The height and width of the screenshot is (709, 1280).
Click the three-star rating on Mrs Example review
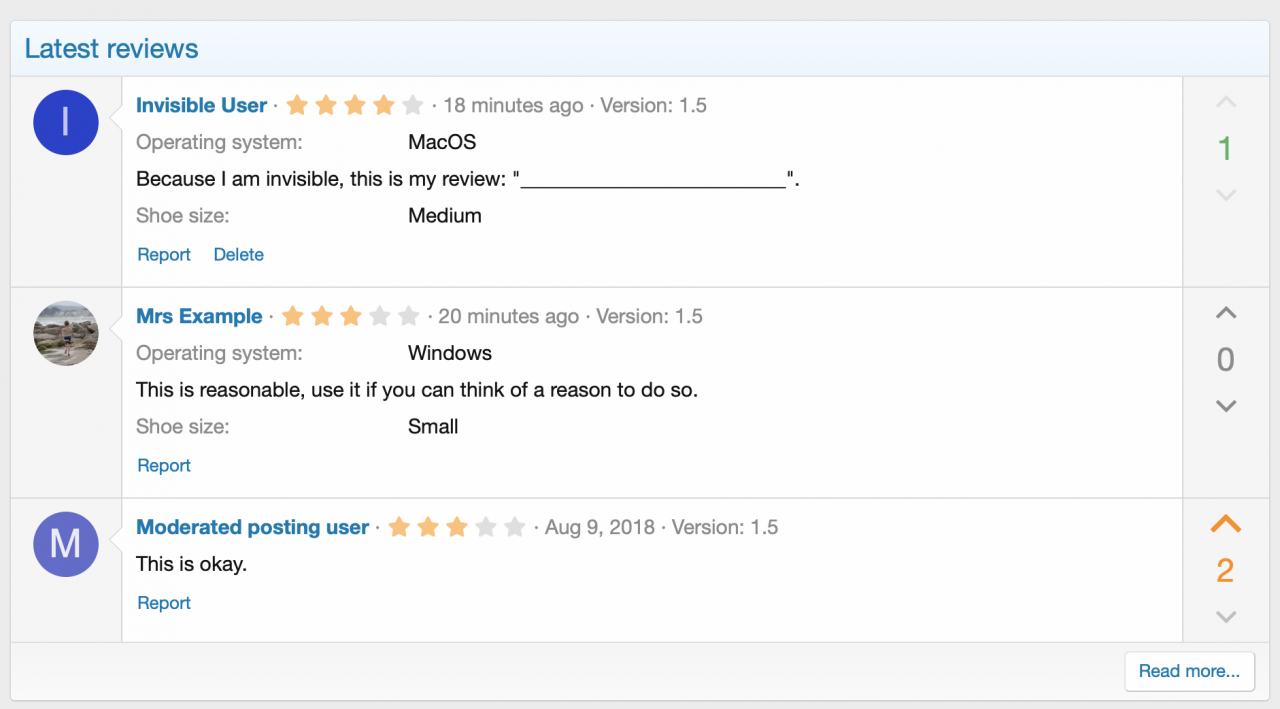(x=350, y=316)
